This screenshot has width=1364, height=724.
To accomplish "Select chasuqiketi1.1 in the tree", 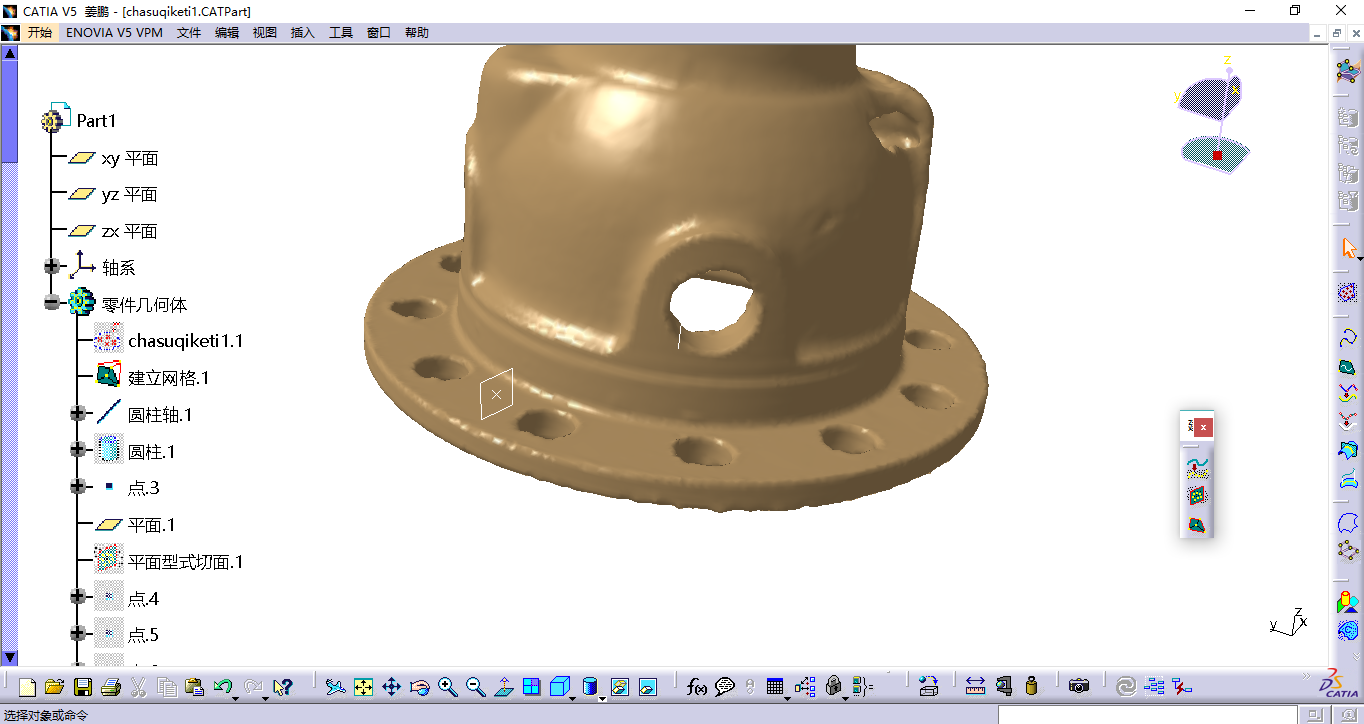I will (x=185, y=341).
